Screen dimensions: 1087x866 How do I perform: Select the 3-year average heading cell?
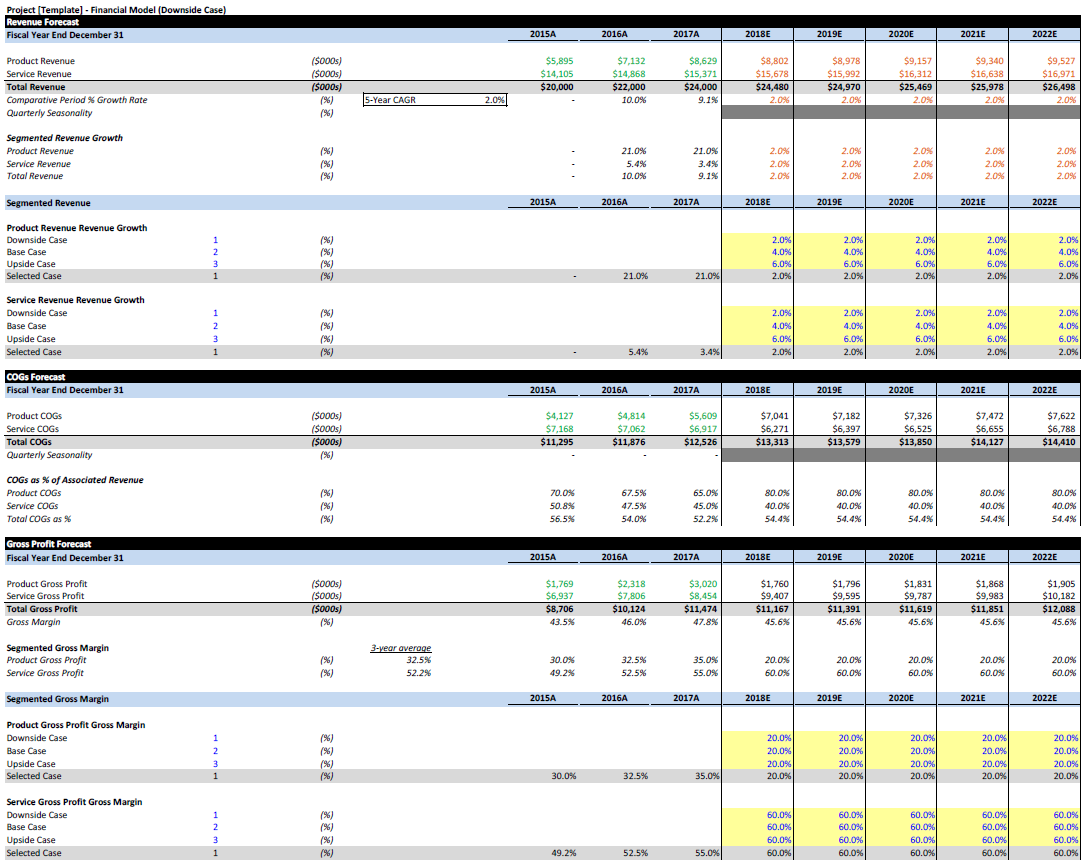click(x=400, y=648)
